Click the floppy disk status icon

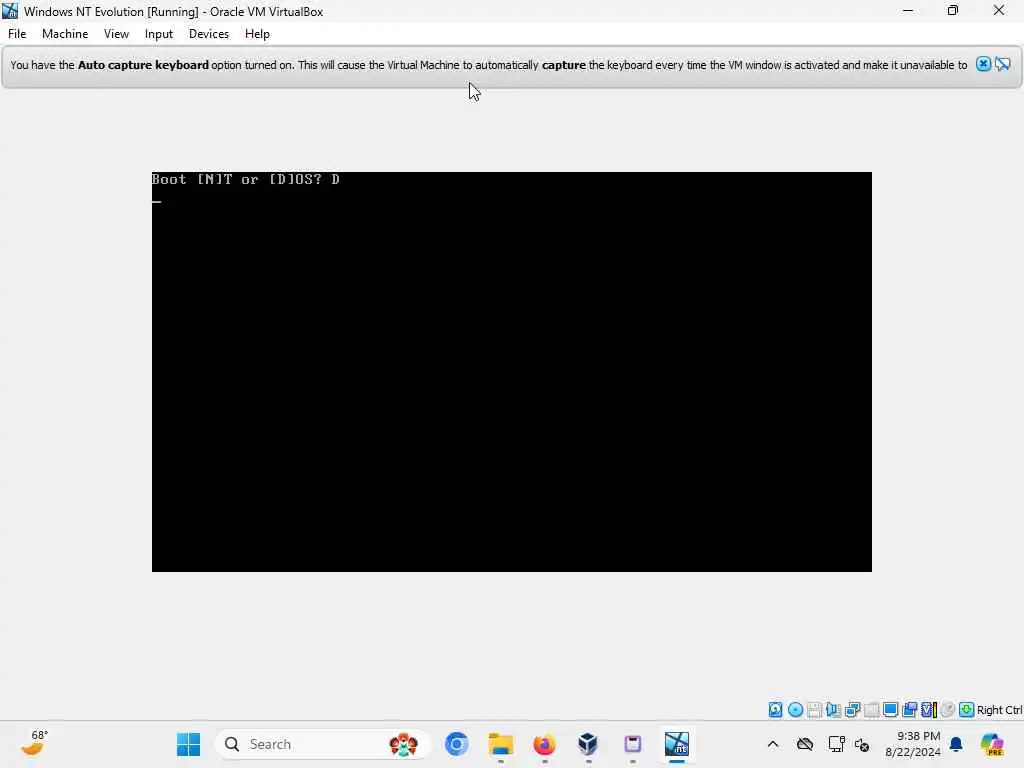click(814, 710)
